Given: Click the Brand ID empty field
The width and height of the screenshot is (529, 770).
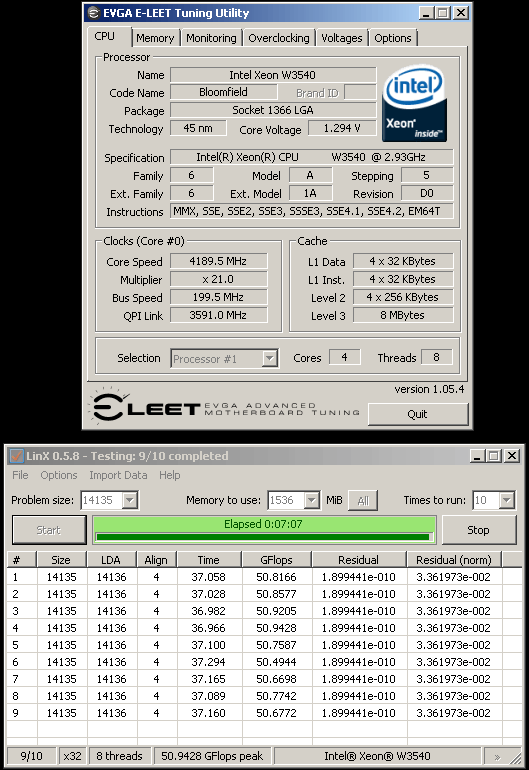Looking at the screenshot, I should click(x=360, y=92).
